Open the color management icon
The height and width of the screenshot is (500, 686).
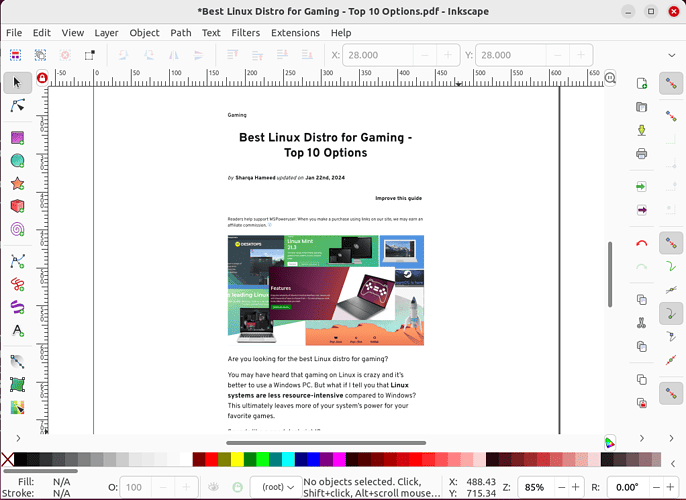[609, 443]
